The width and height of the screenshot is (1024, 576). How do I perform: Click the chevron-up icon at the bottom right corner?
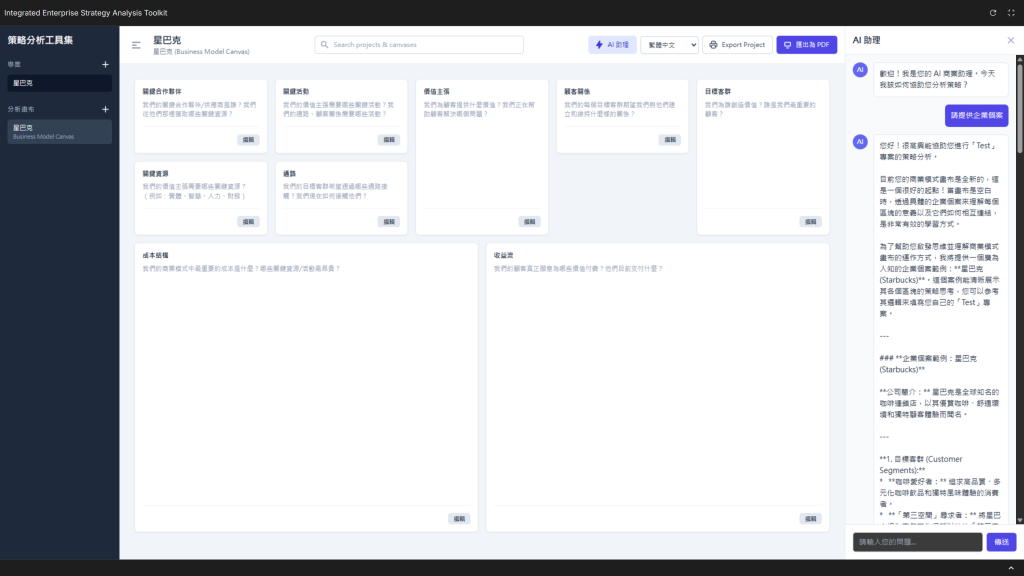(1011, 568)
